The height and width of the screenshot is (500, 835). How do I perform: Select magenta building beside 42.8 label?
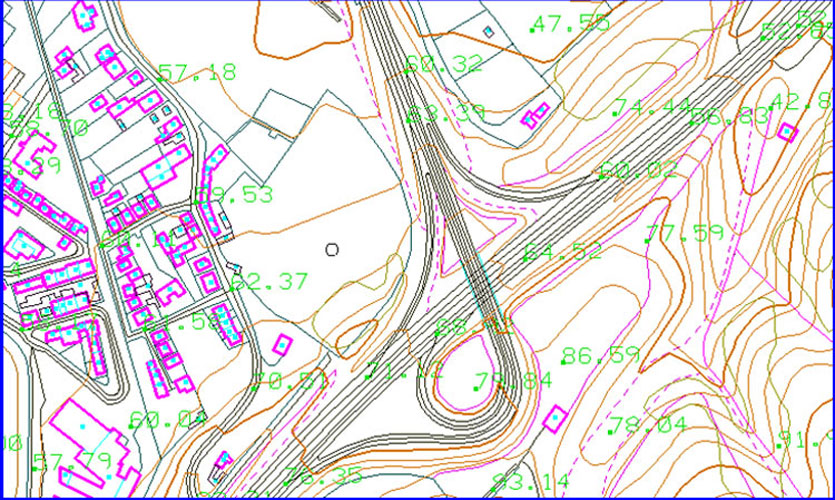coord(787,131)
